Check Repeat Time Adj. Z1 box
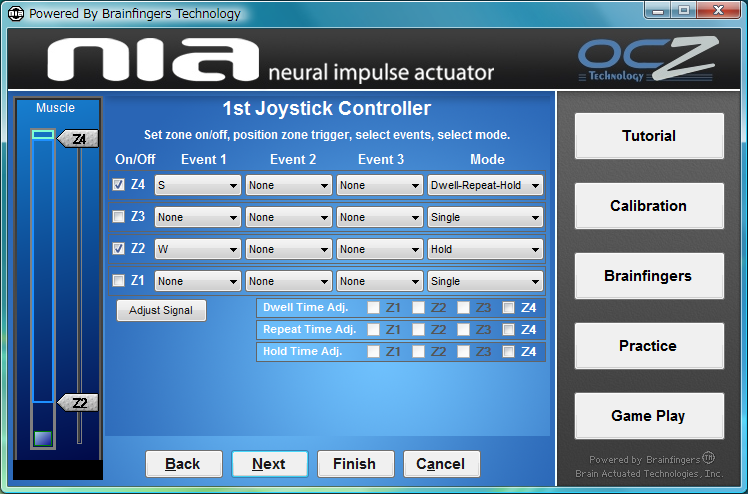 pos(374,329)
